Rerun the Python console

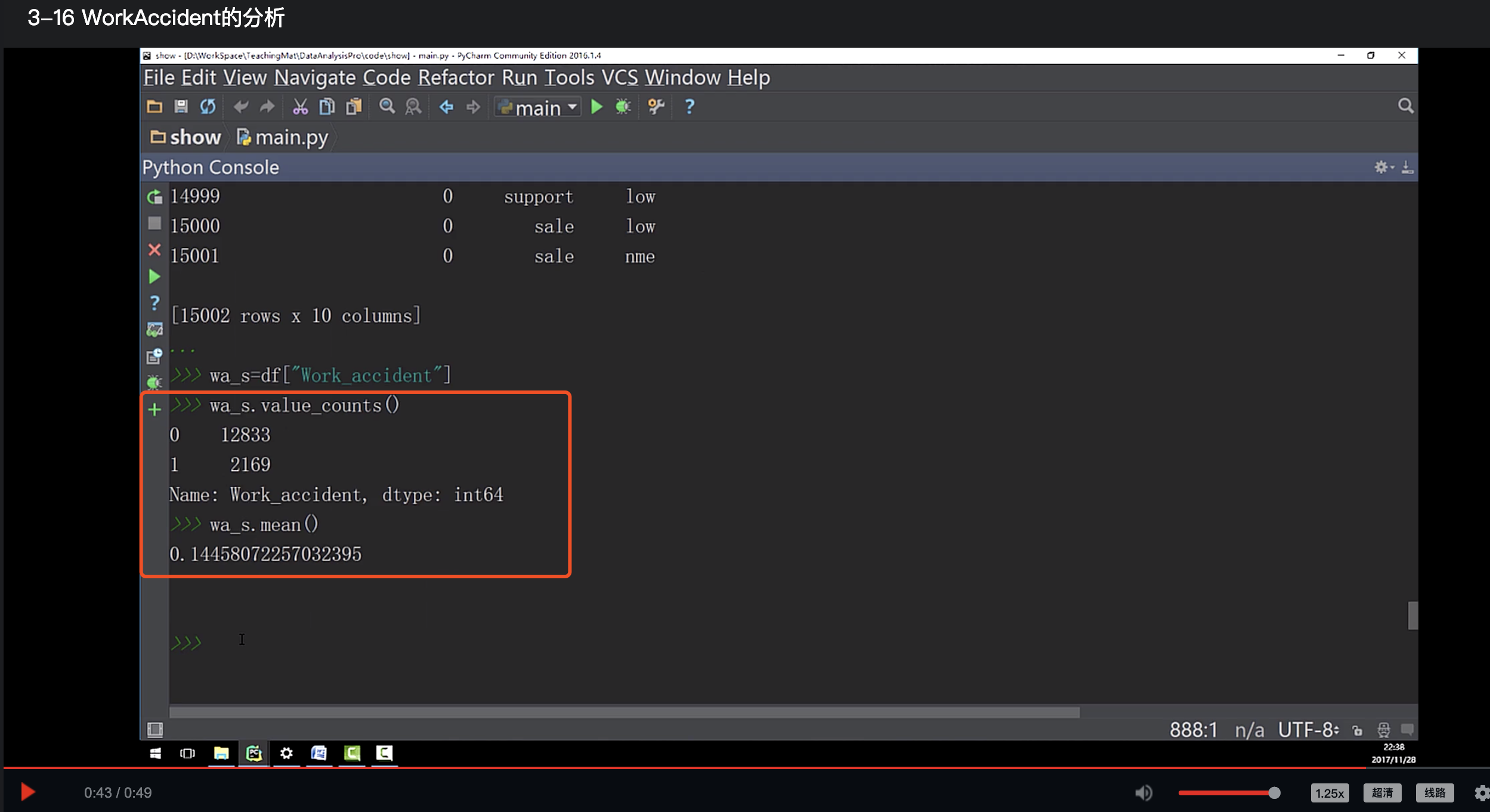coord(154,196)
